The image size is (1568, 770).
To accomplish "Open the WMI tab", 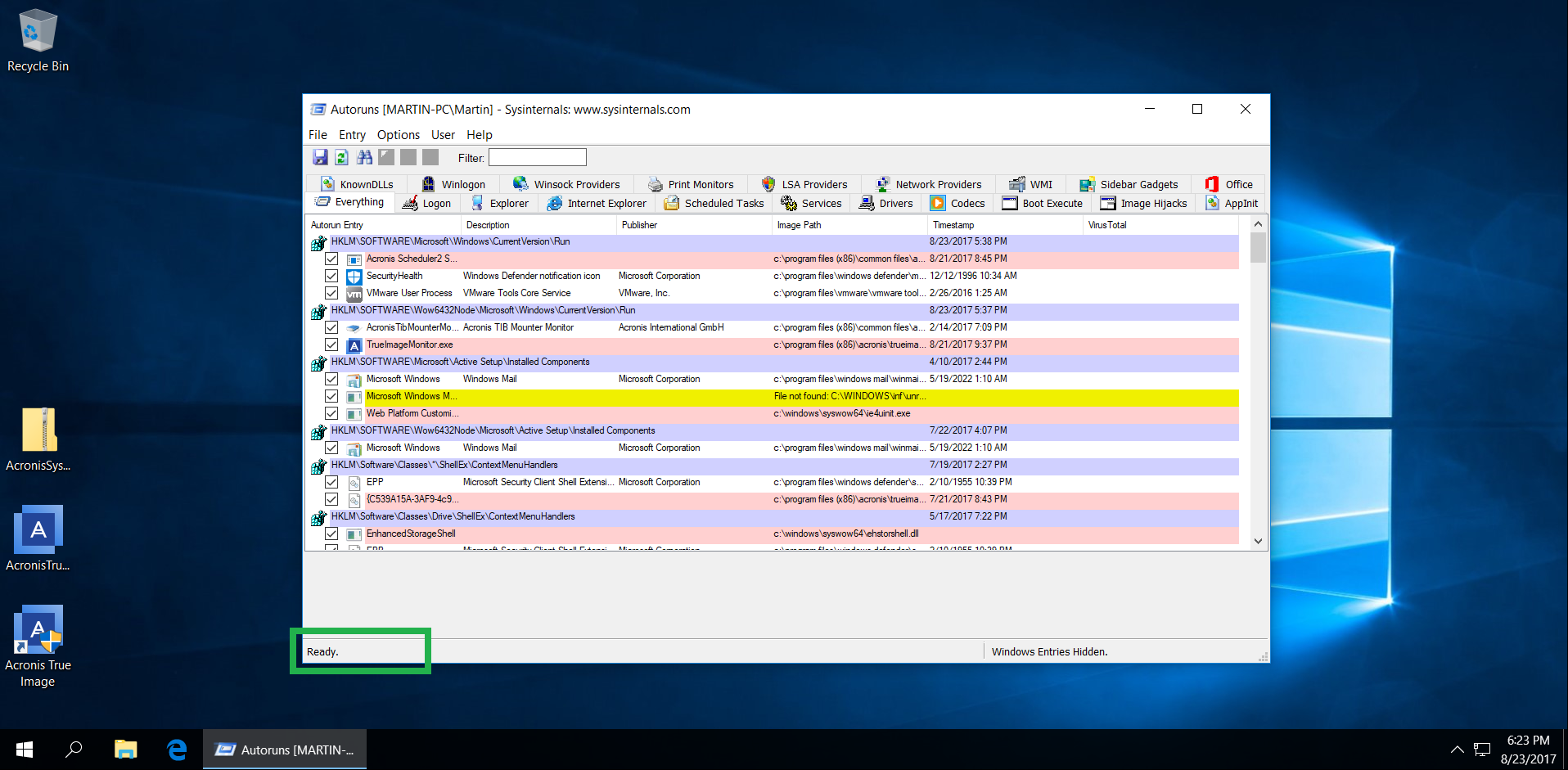I will pos(1031,184).
